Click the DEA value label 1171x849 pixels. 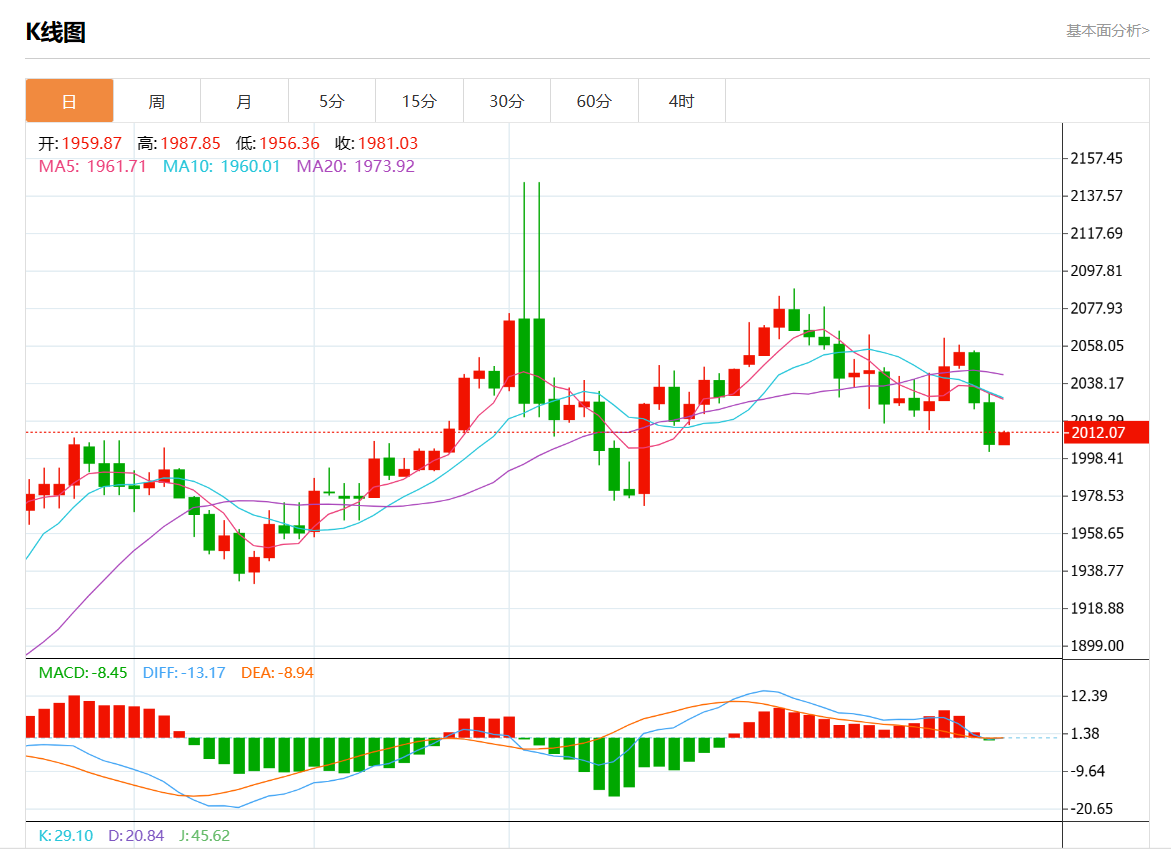click(x=277, y=673)
